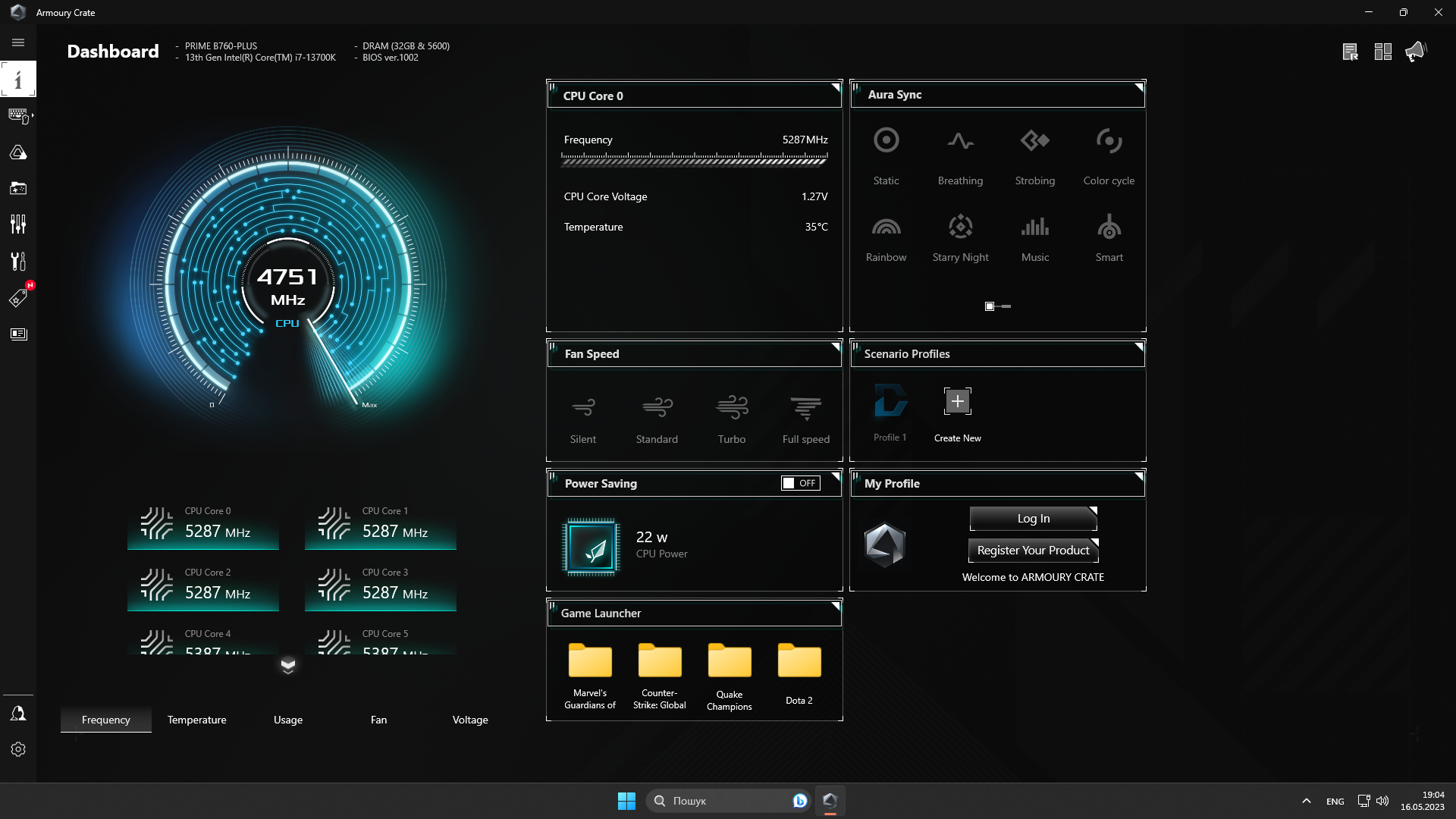Screen dimensions: 1456x819
Task: Switch to the Temperature tab
Action: (x=196, y=720)
